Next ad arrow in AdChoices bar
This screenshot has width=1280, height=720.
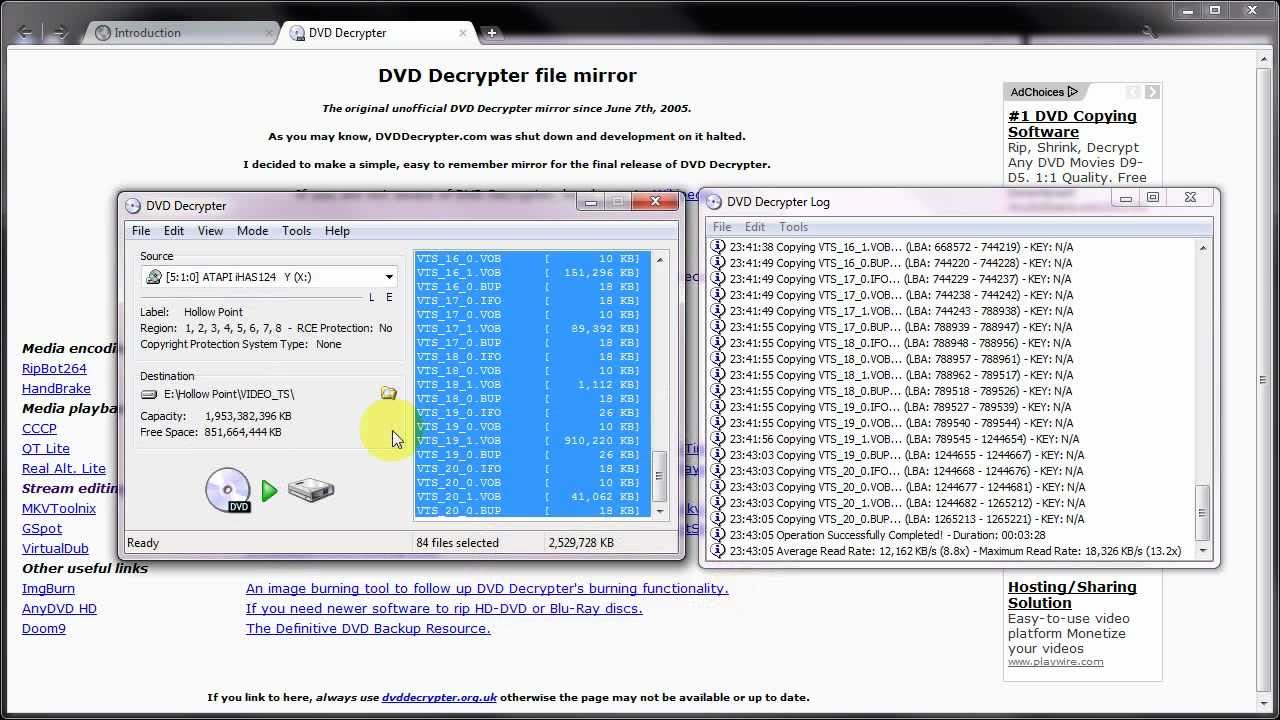point(1152,92)
